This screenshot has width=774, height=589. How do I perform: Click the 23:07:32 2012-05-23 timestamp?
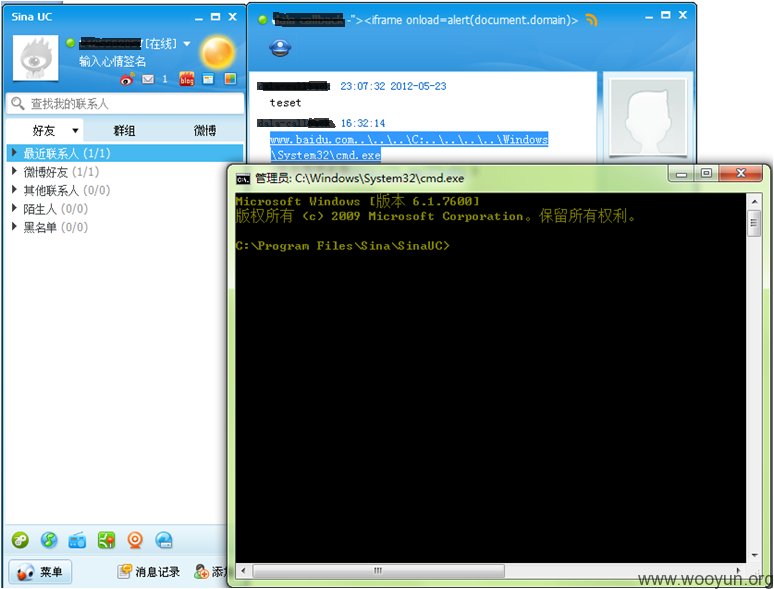tap(393, 86)
